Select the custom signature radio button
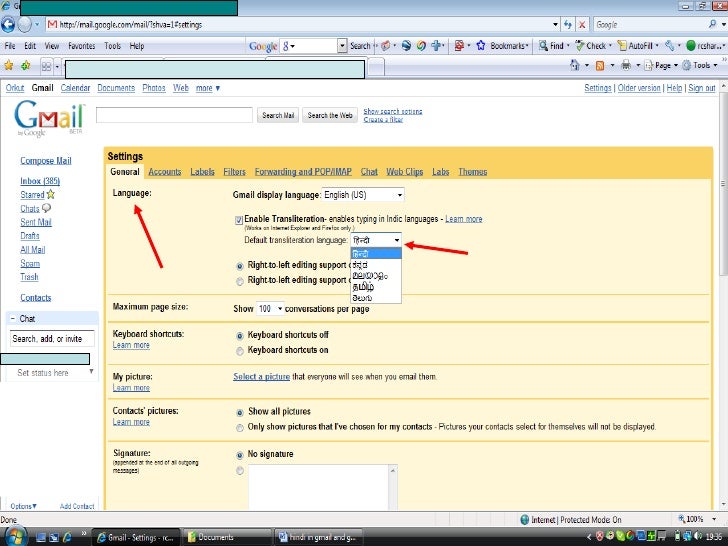Screen dimensions: 728x546 pos(240,471)
